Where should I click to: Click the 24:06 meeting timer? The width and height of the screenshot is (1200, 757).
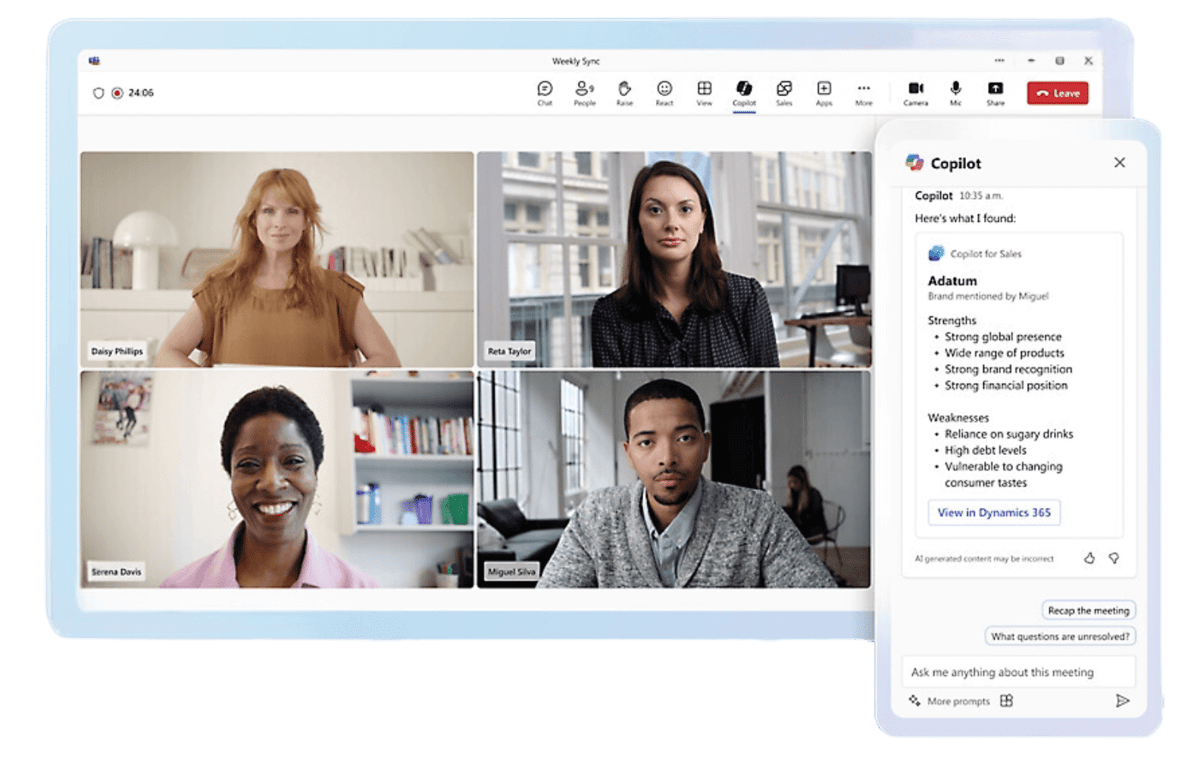pyautogui.click(x=141, y=93)
